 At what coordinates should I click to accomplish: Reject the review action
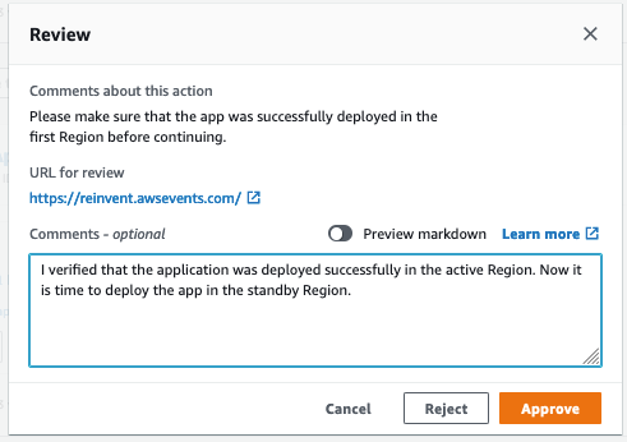click(446, 408)
